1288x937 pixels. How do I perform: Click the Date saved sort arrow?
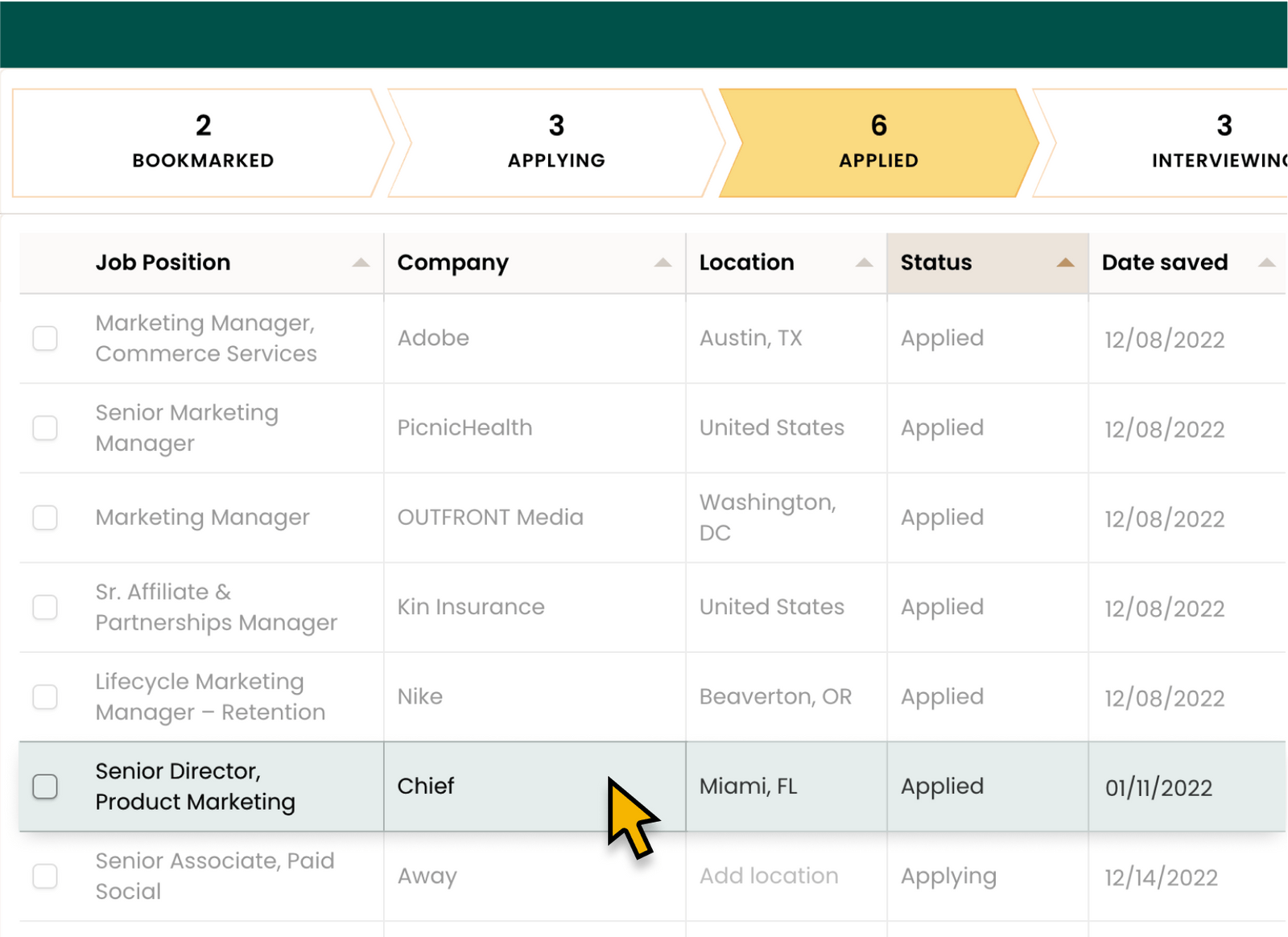(1268, 262)
